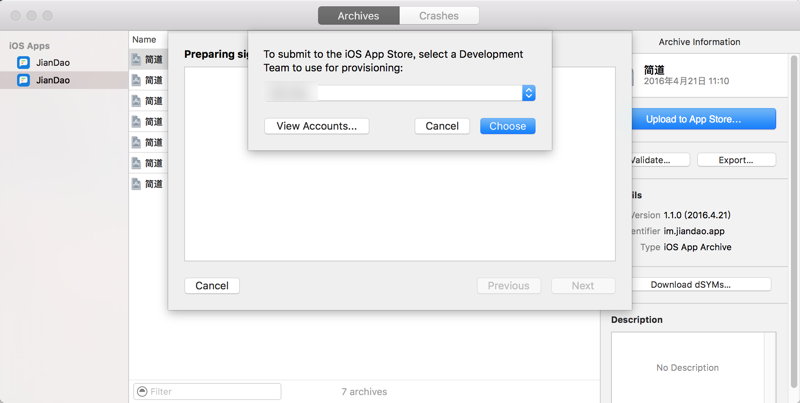Viewport: 800px width, 403px height.
Task: Click the selected JianDao app icon in sidebar
Action: coord(23,80)
